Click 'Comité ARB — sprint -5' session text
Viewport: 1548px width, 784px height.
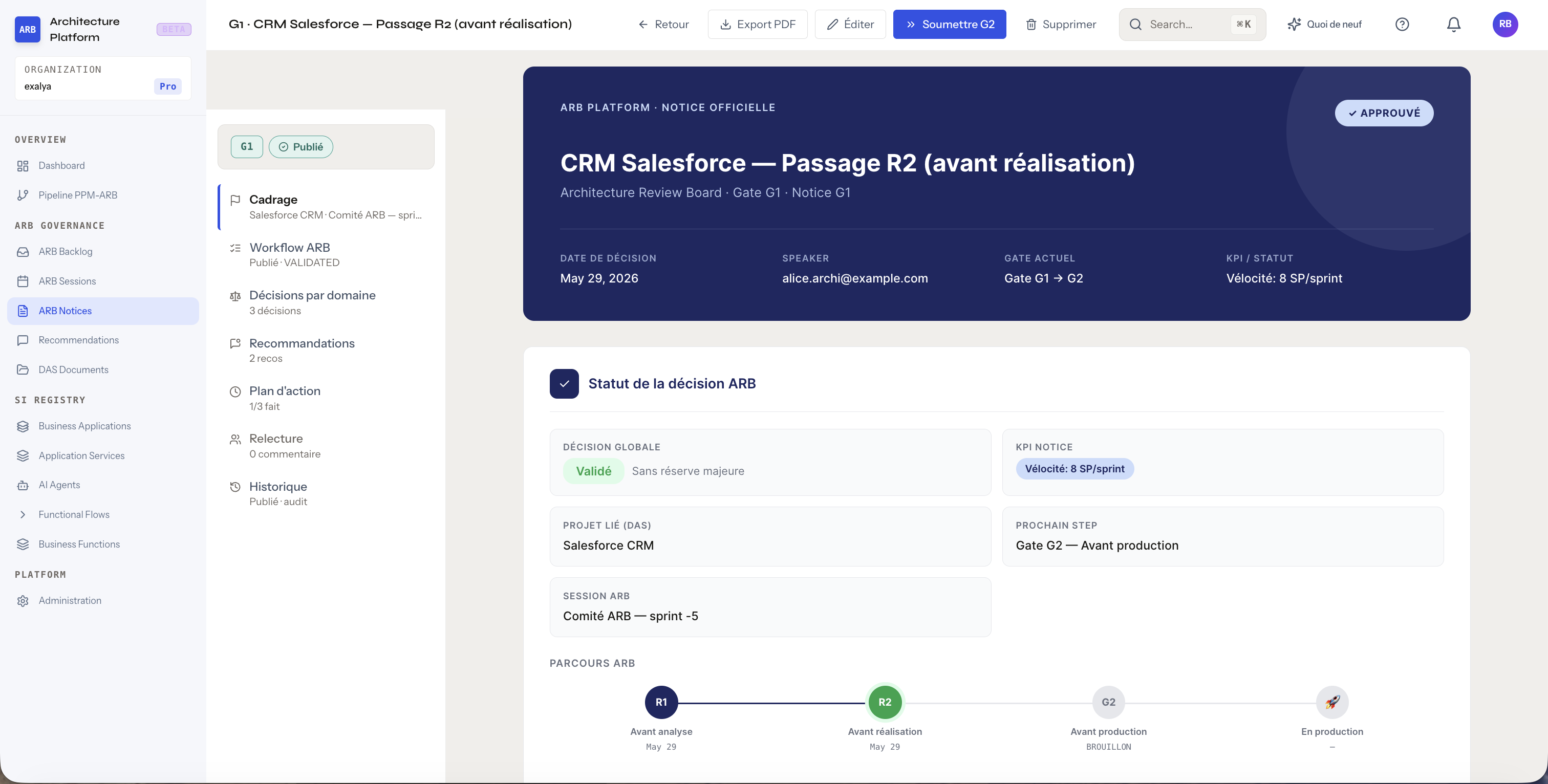coord(630,616)
